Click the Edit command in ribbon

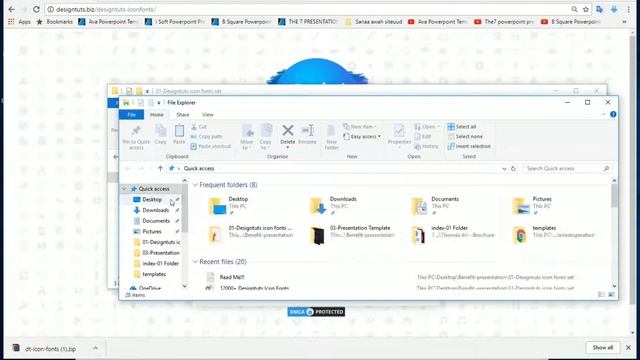point(423,137)
